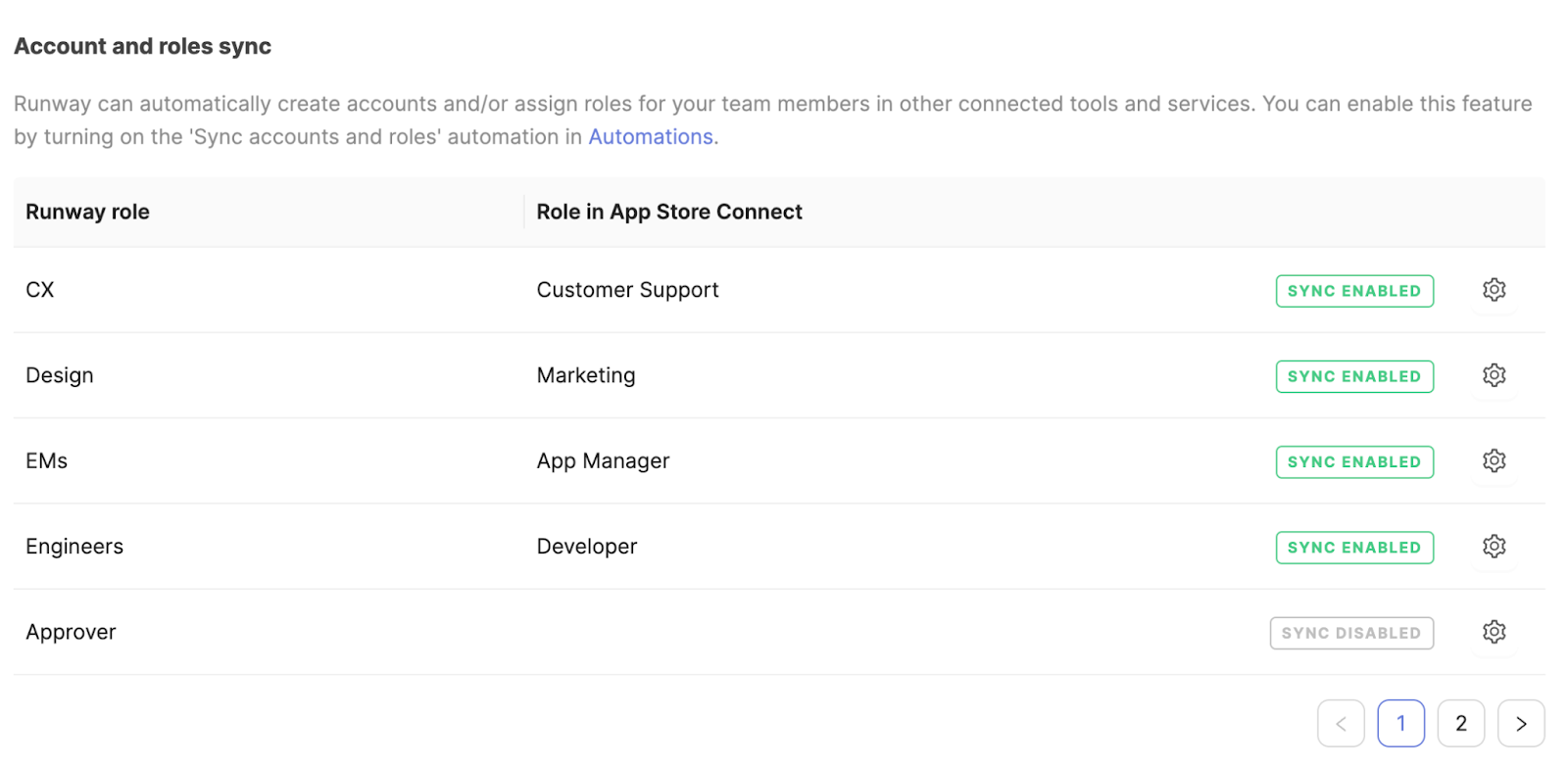The height and width of the screenshot is (768, 1568).
Task: Click gear icon for Approver role
Action: point(1494,632)
